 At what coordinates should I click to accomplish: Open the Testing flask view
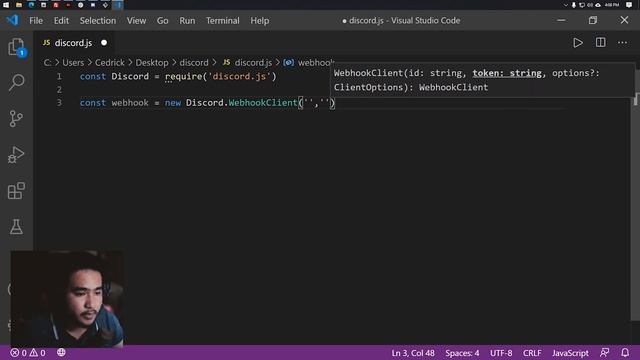pos(16,227)
